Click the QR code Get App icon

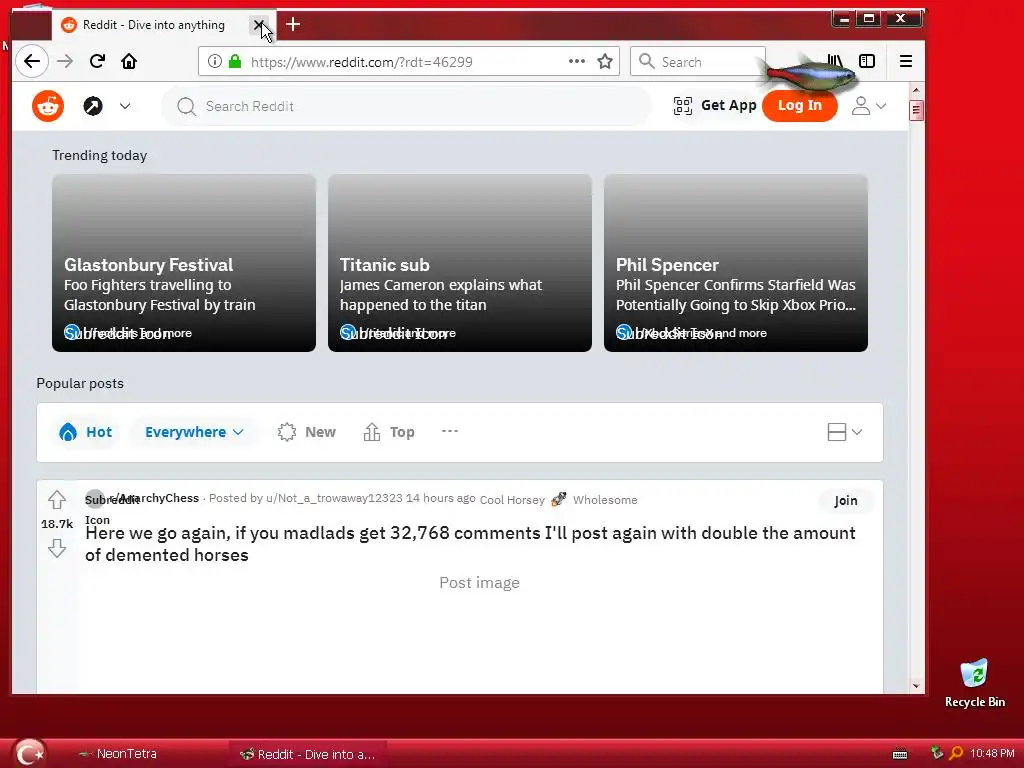click(682, 106)
